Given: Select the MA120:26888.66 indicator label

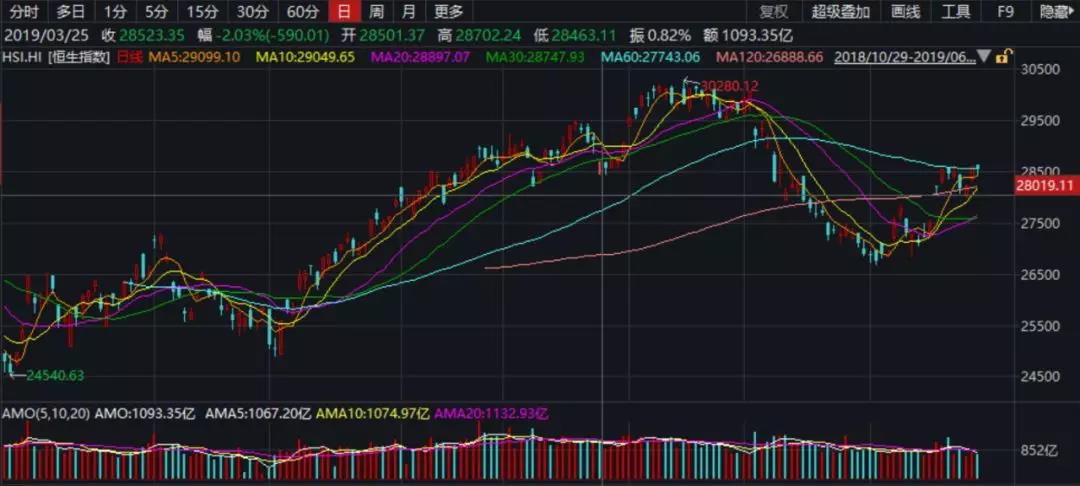Looking at the screenshot, I should click(769, 57).
